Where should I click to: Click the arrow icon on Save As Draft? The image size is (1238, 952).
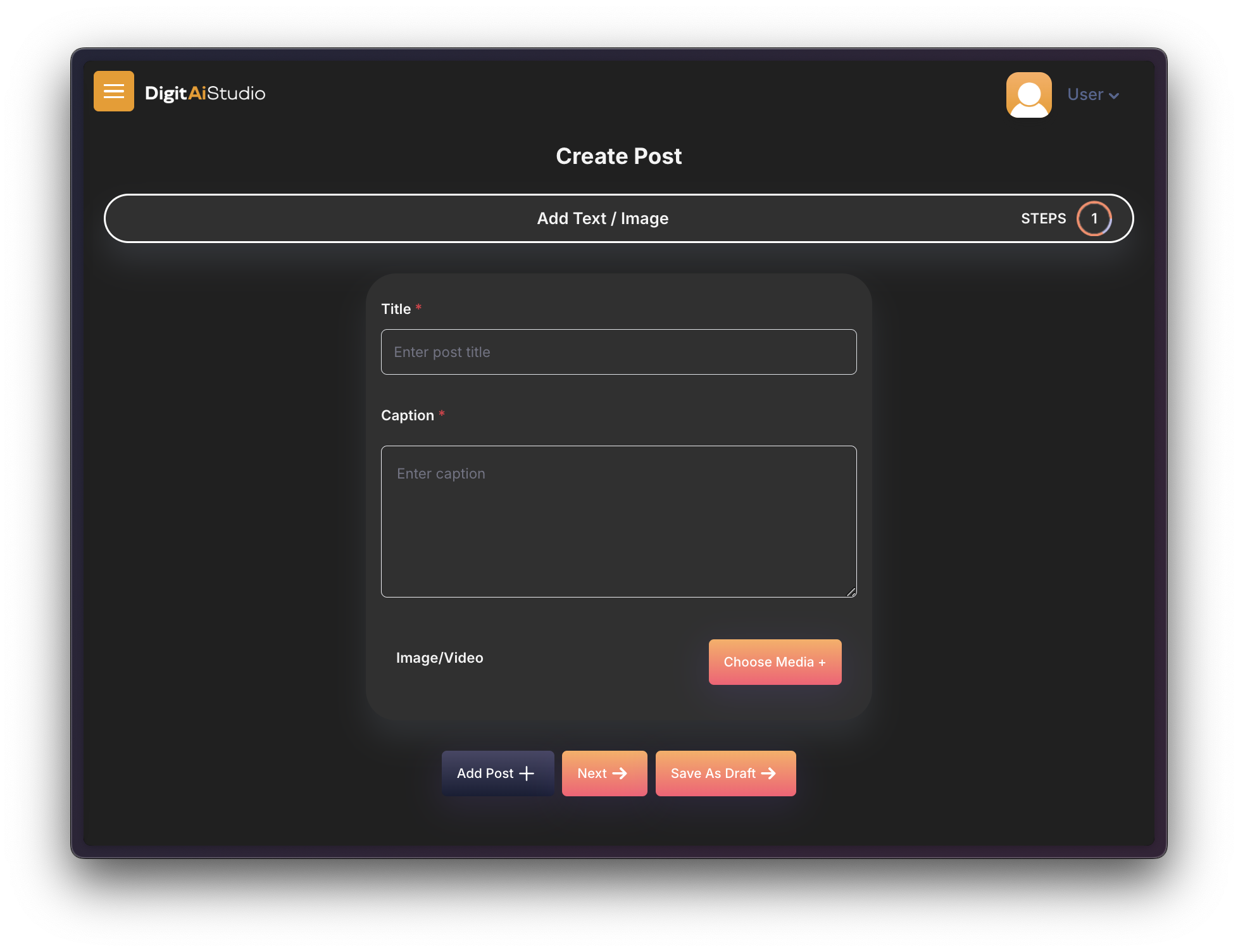pyautogui.click(x=768, y=773)
